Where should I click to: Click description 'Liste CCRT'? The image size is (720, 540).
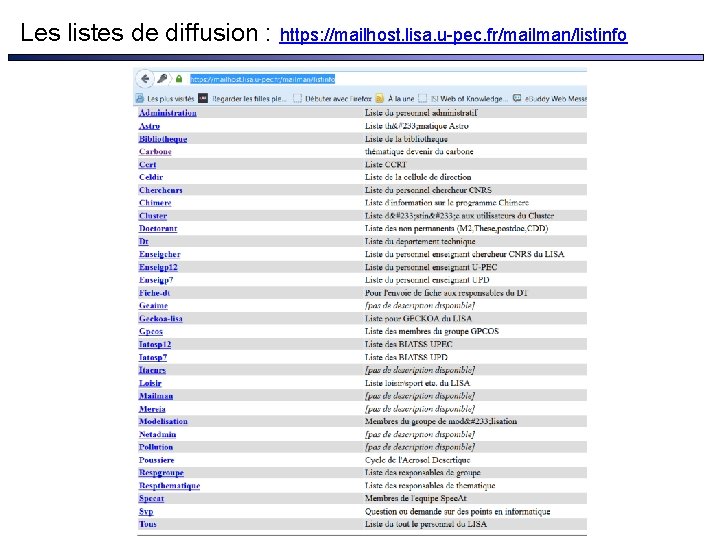(x=386, y=164)
